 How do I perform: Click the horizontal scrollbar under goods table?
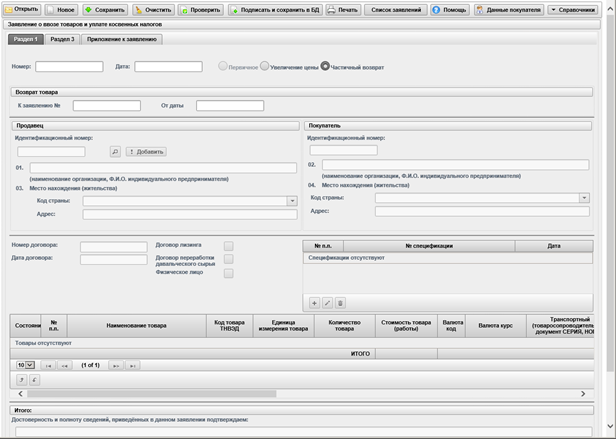[300, 394]
